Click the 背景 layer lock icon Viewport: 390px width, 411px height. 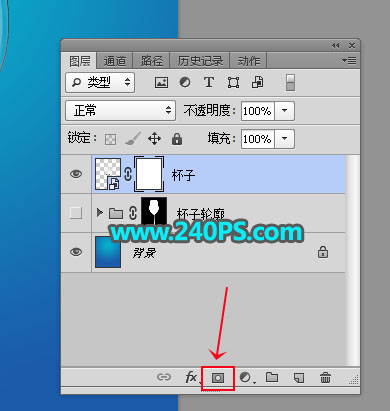click(x=323, y=252)
